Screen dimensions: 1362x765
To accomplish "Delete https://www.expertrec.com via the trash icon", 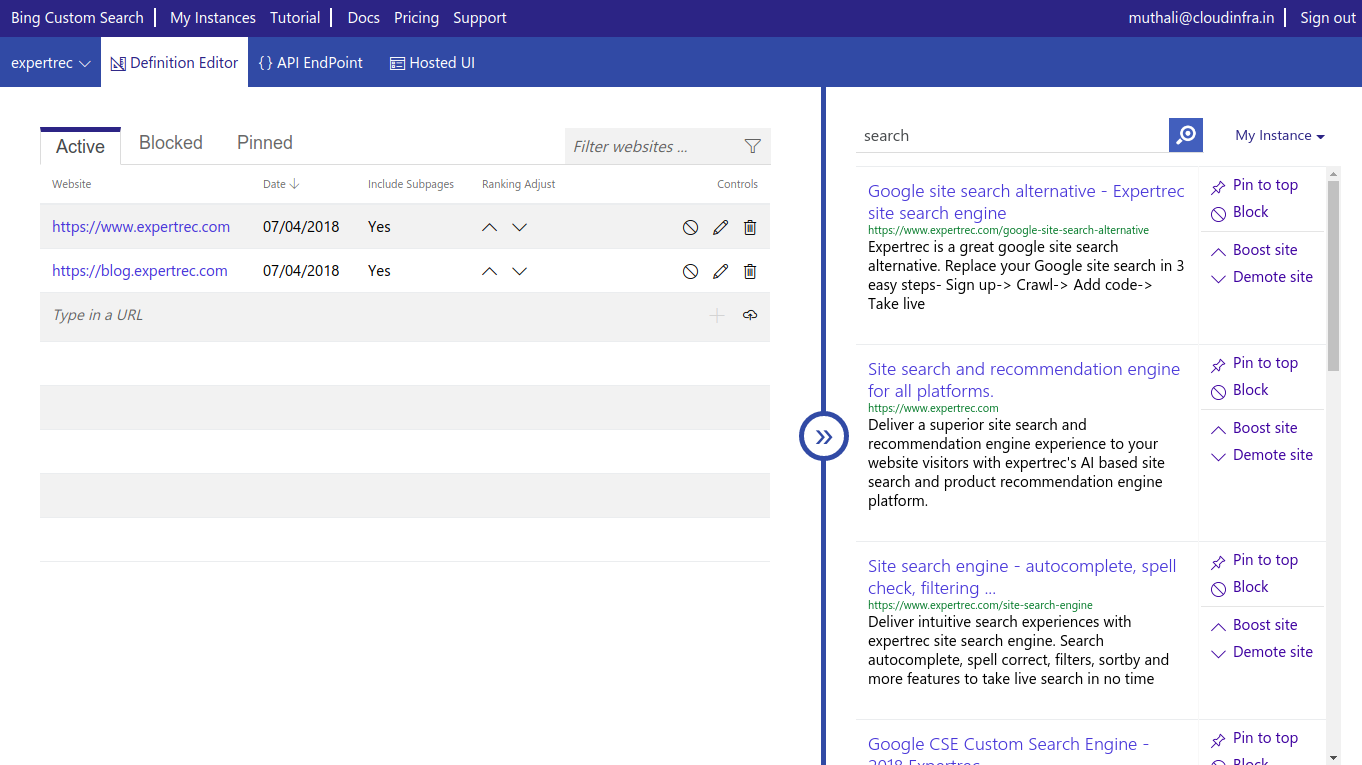I will coord(749,227).
